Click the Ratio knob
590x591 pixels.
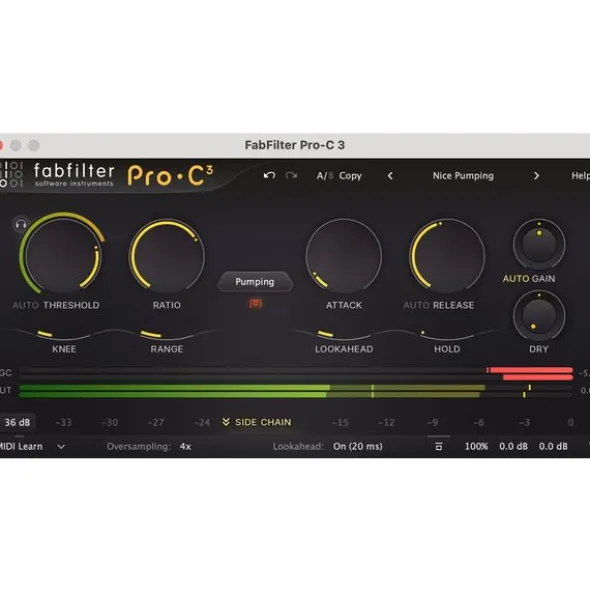pos(167,256)
